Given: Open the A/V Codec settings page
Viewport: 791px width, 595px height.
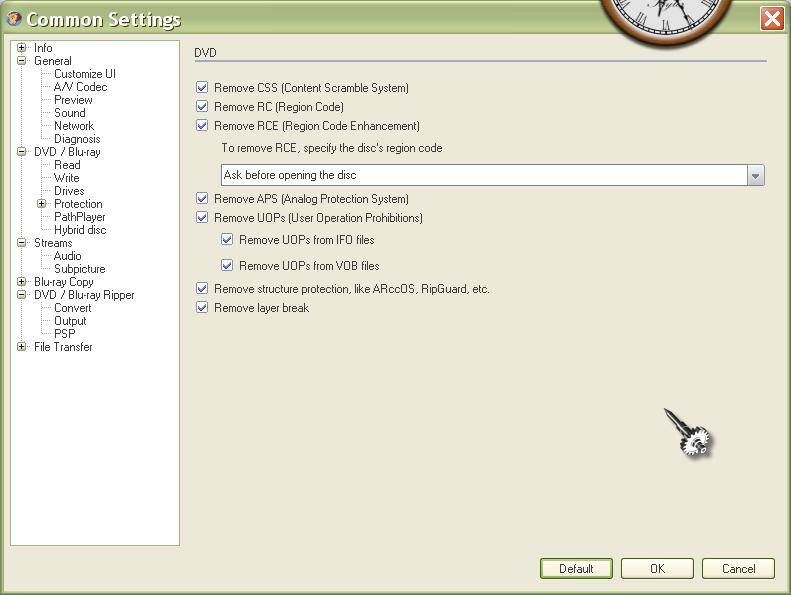Looking at the screenshot, I should [80, 87].
